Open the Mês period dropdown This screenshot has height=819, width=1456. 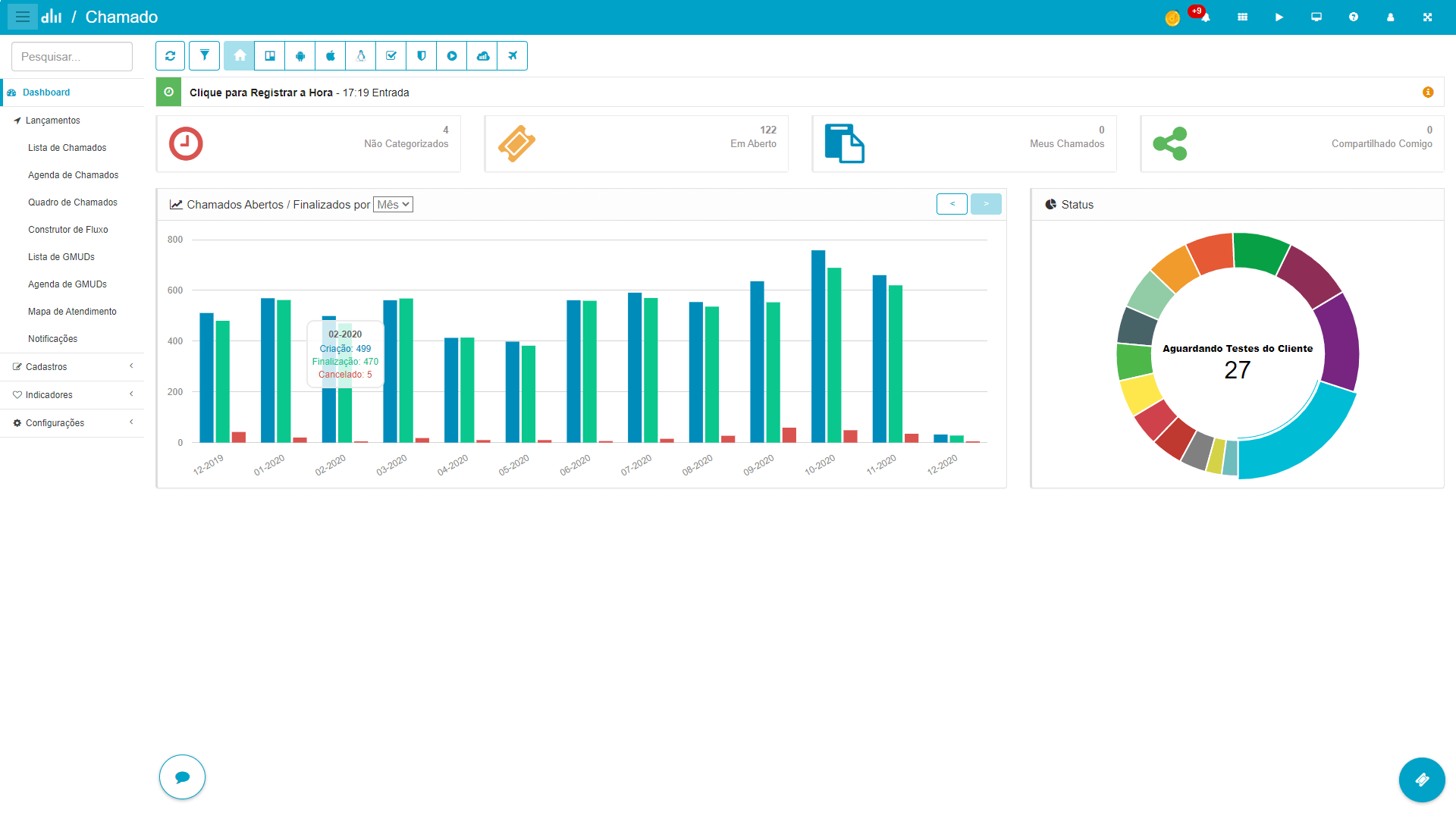pos(393,205)
